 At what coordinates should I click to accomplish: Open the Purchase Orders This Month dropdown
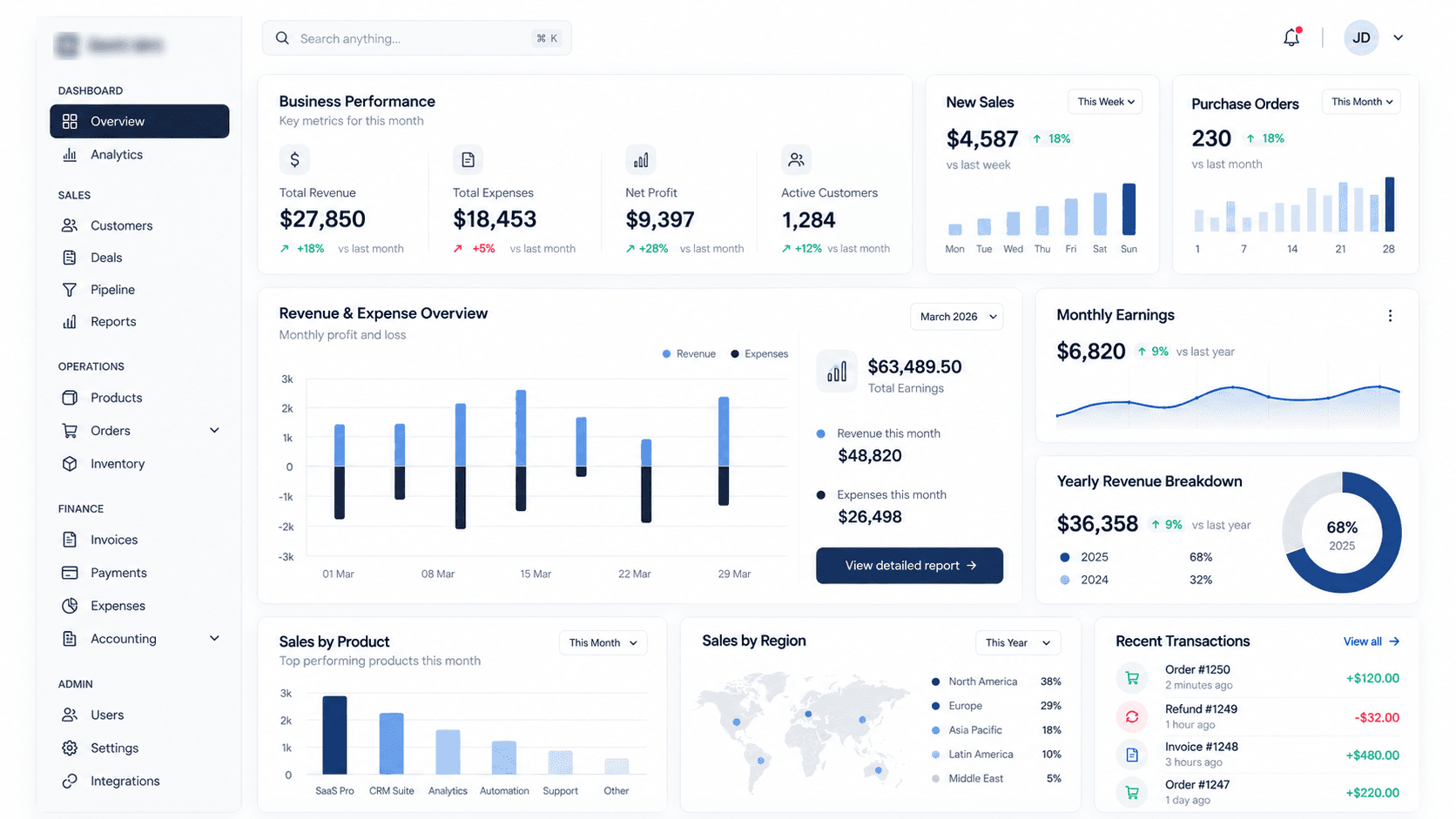click(1361, 102)
